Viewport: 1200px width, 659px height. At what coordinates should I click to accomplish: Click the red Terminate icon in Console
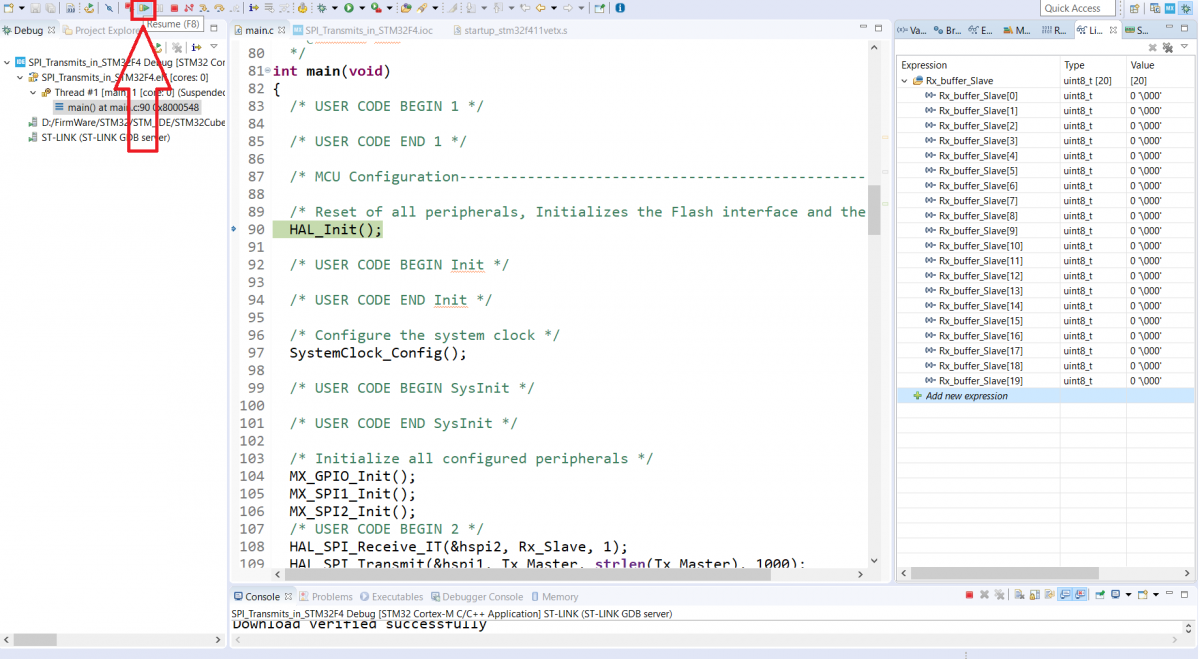click(x=969, y=595)
